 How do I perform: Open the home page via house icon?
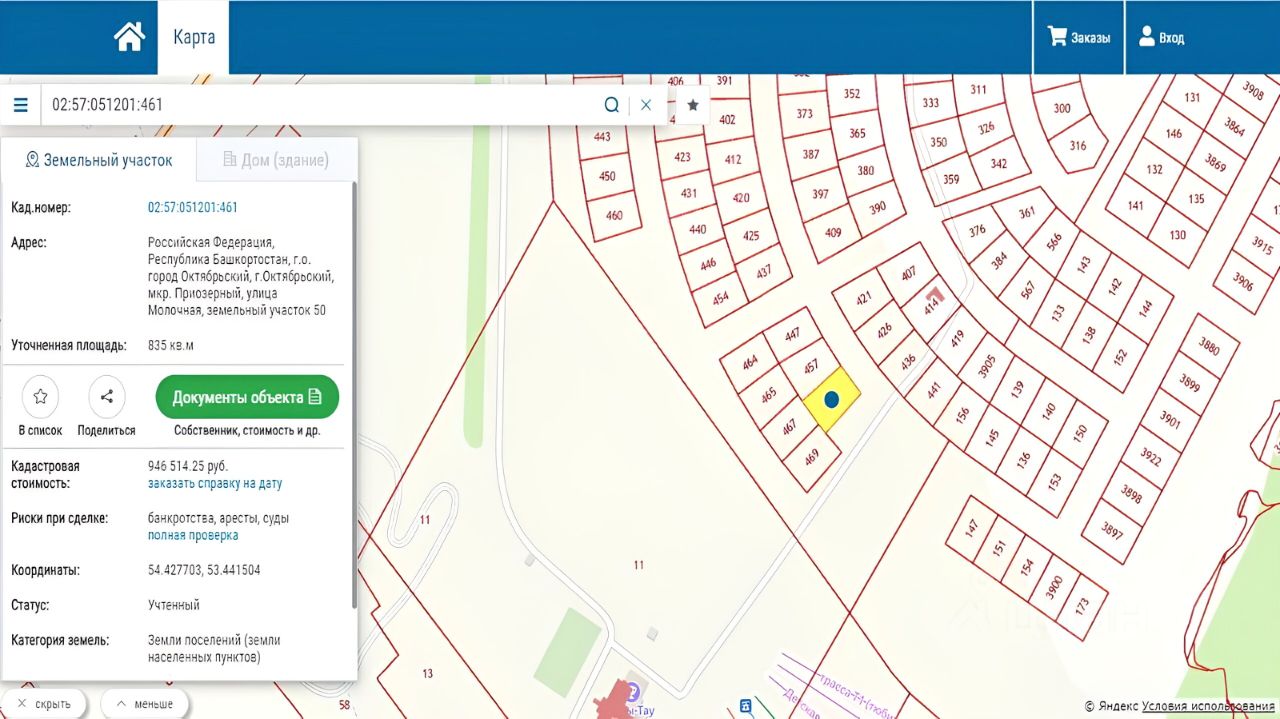coord(129,37)
